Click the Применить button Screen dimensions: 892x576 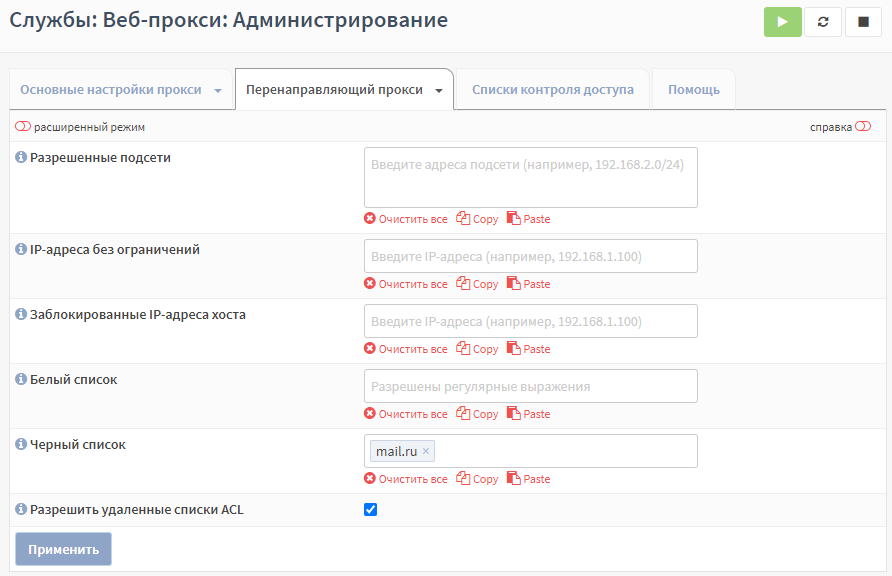click(63, 549)
